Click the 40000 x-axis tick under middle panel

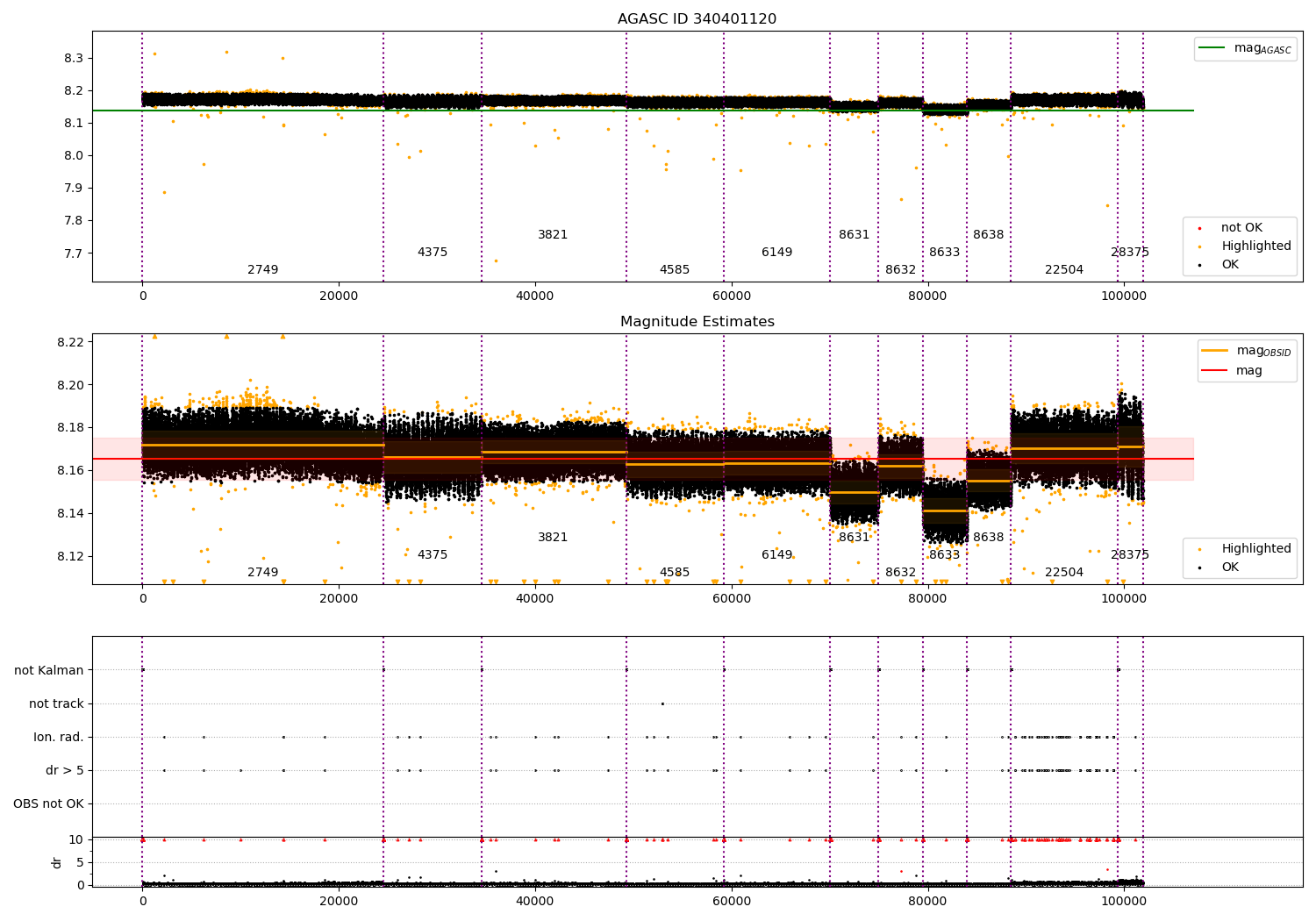click(x=535, y=599)
